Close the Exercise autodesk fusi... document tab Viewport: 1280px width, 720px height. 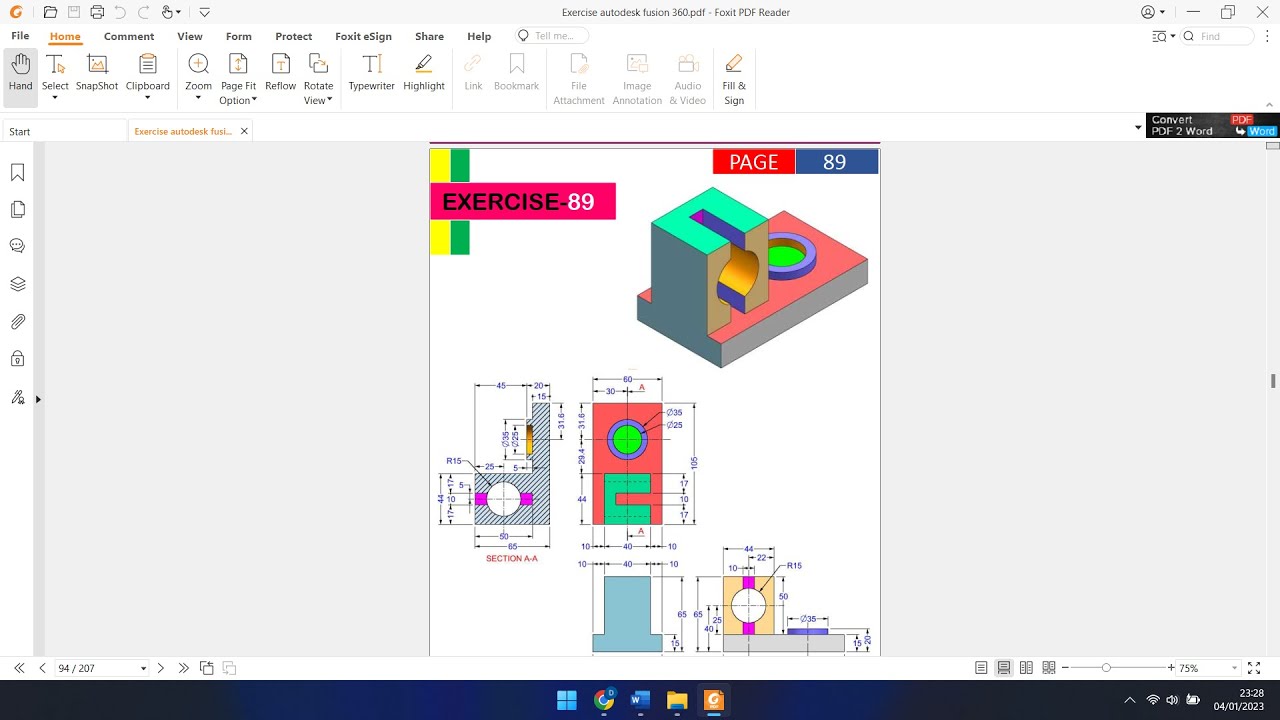244,131
